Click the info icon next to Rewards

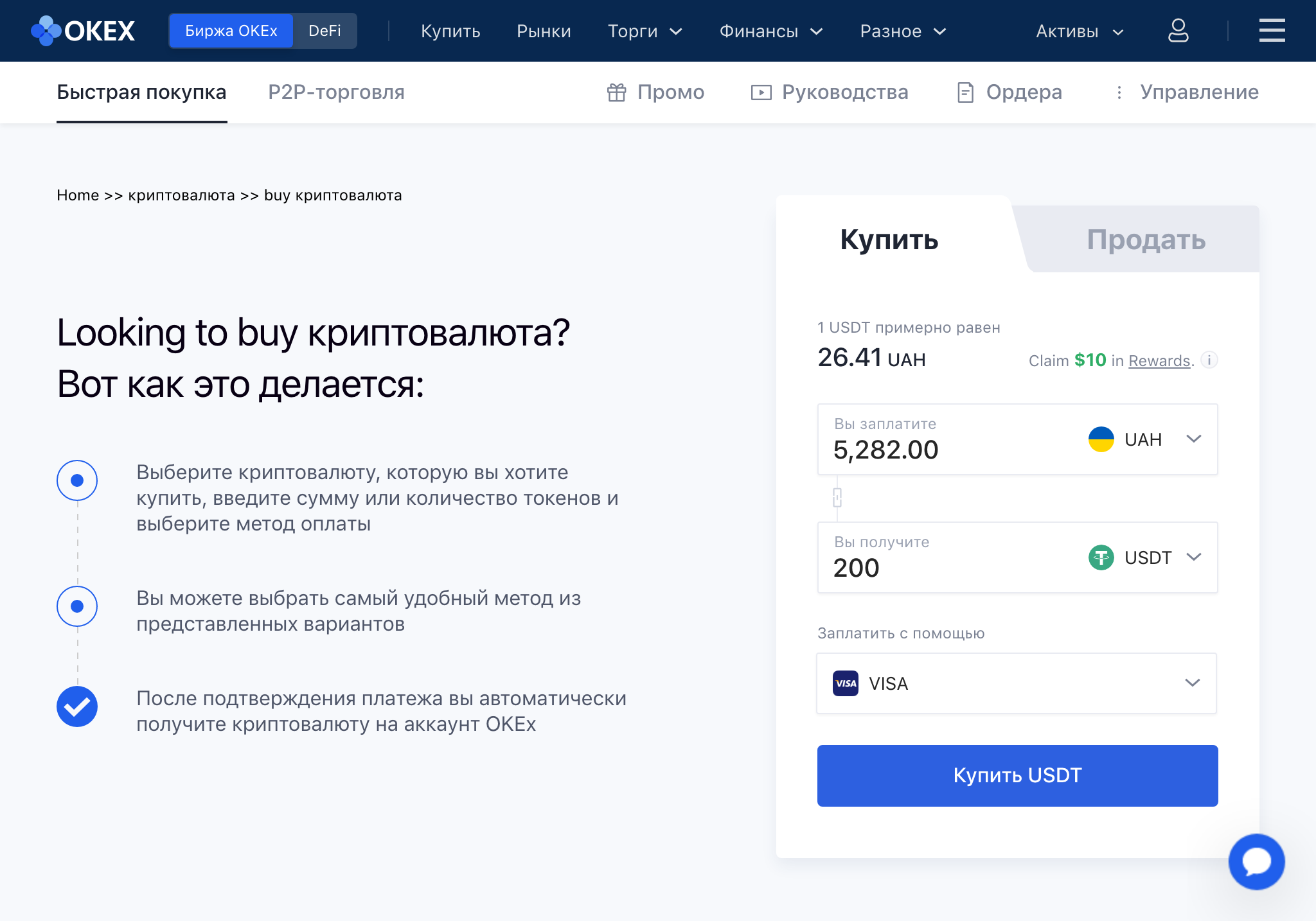[x=1209, y=360]
